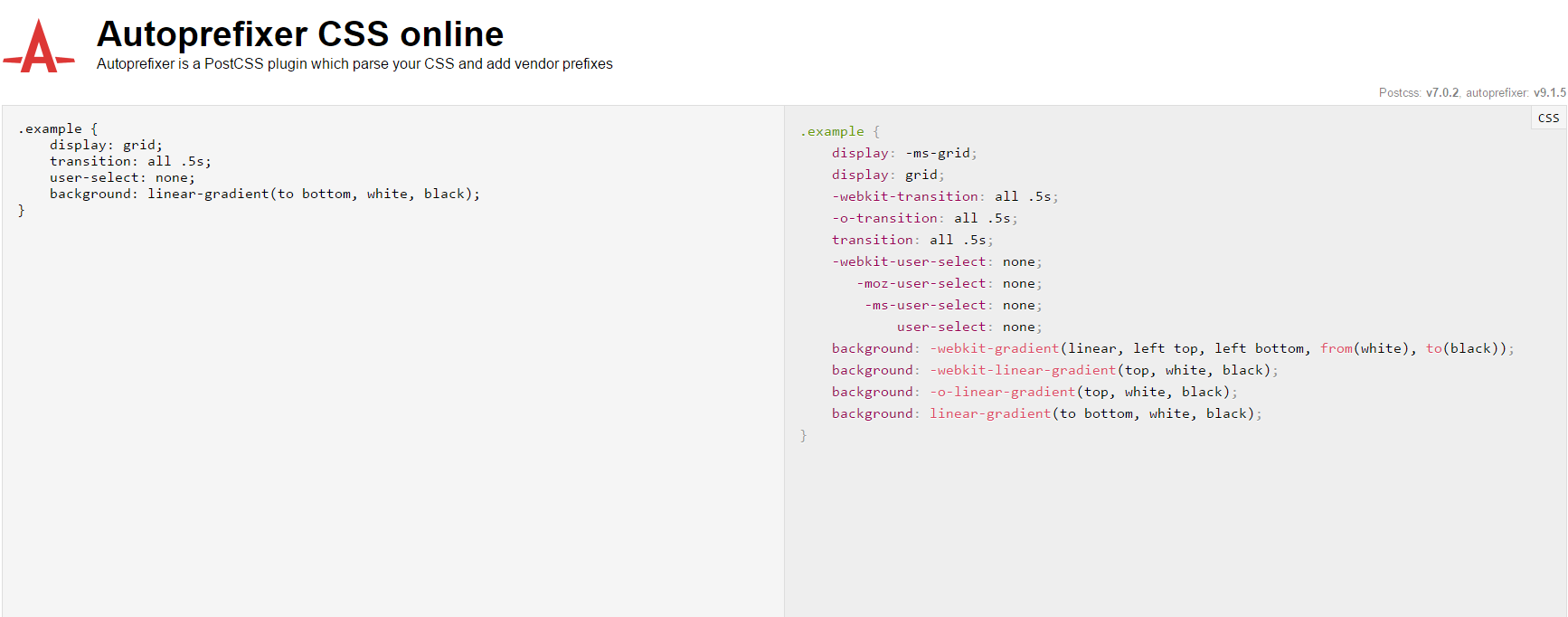Click the -moz-user-select output line

(949, 283)
